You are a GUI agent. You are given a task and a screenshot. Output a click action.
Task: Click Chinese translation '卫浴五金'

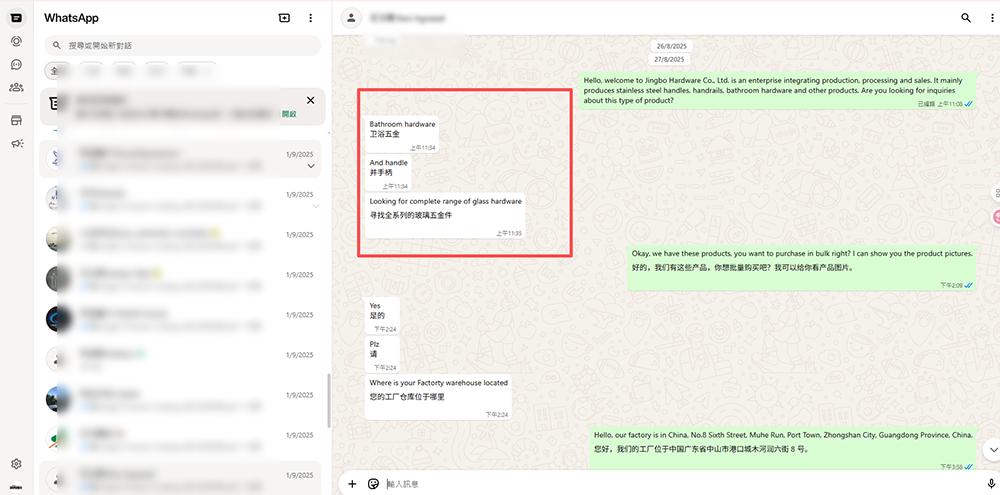point(385,135)
